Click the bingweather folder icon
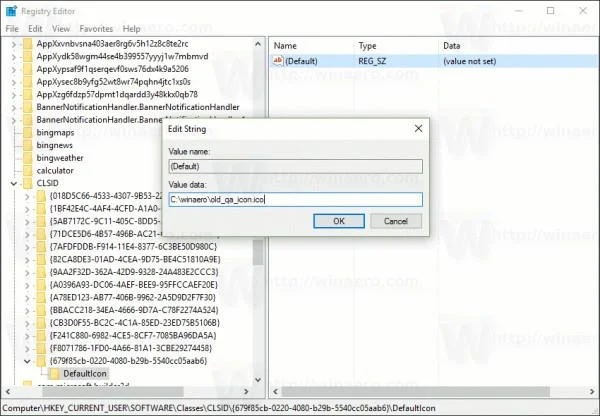 pyautogui.click(x=28, y=158)
